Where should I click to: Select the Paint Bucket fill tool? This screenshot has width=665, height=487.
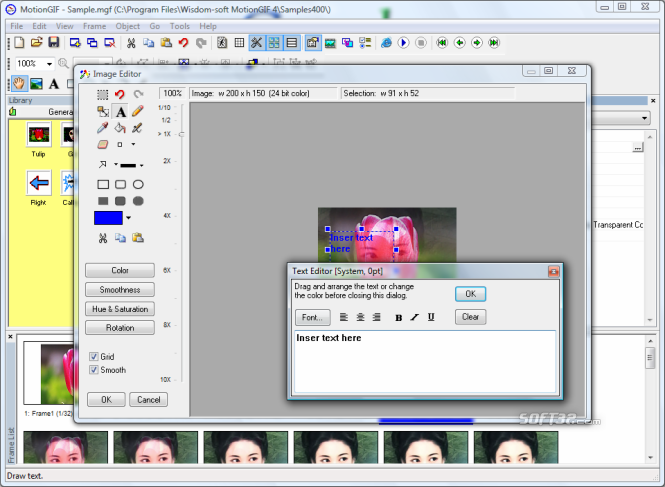(120, 128)
